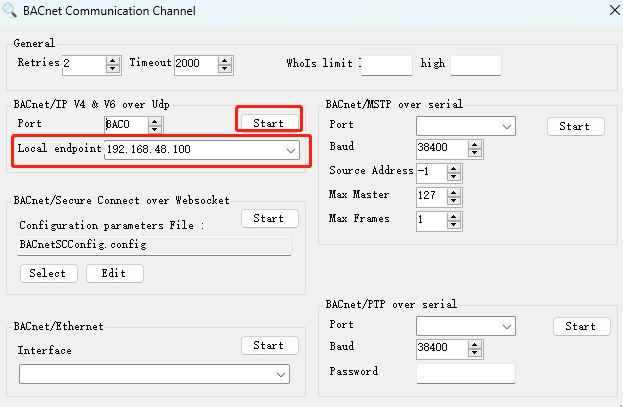
Task: Increase the MSTP Baud value
Action: click(x=474, y=145)
